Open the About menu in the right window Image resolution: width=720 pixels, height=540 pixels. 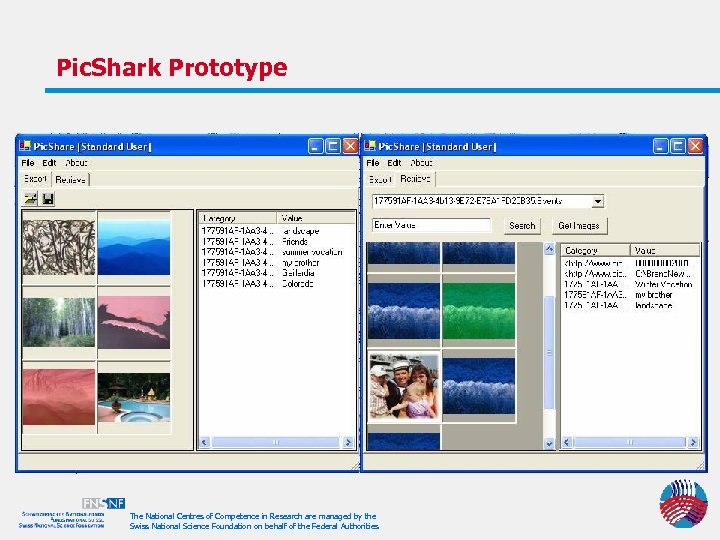tap(421, 163)
